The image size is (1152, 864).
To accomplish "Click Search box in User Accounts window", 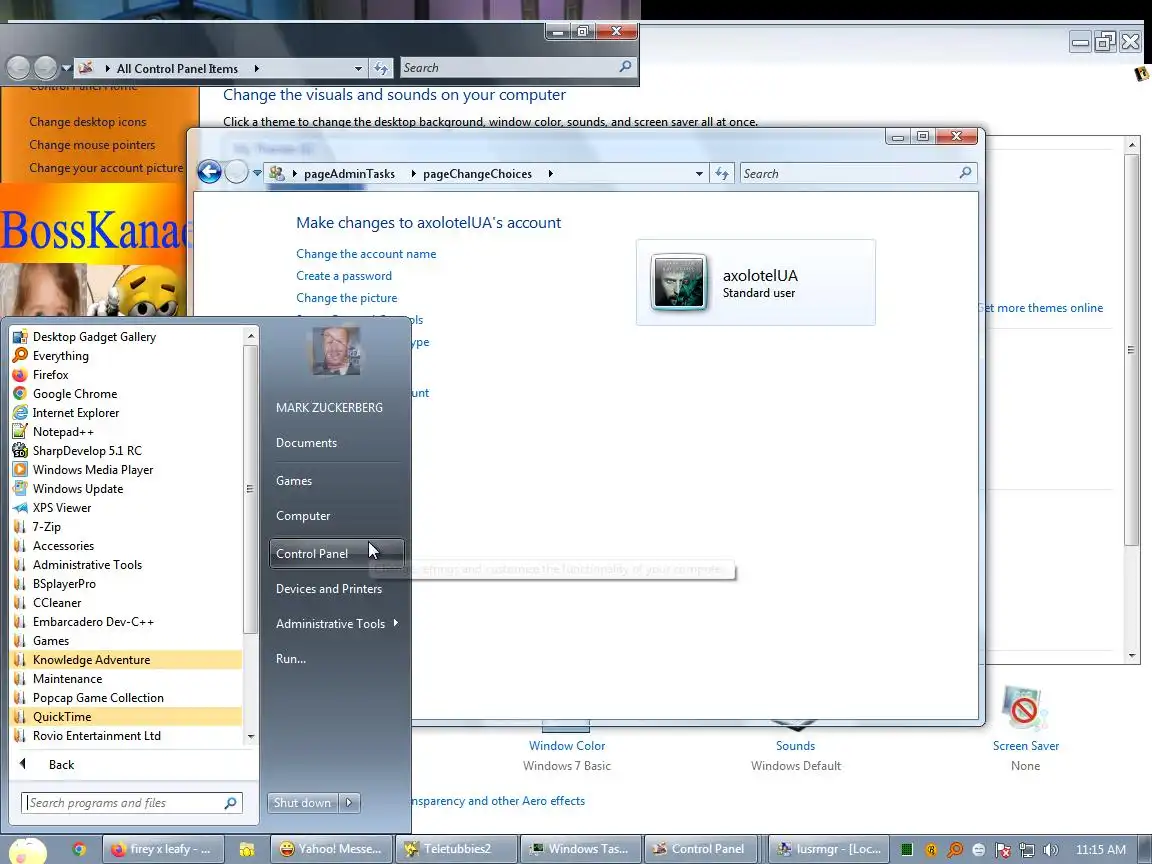I will pos(858,174).
